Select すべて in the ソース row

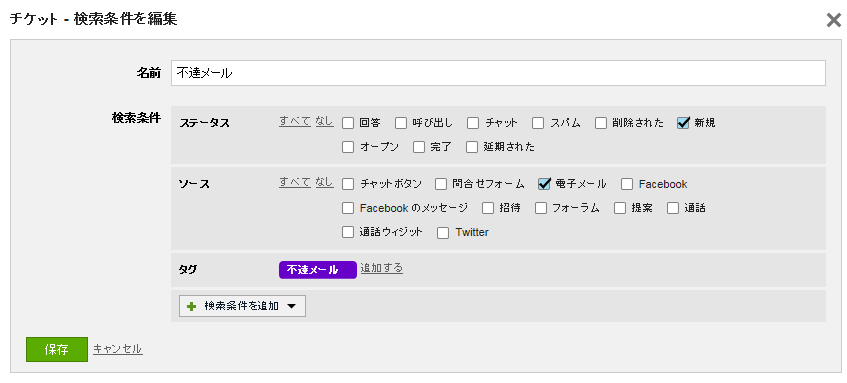pos(295,182)
